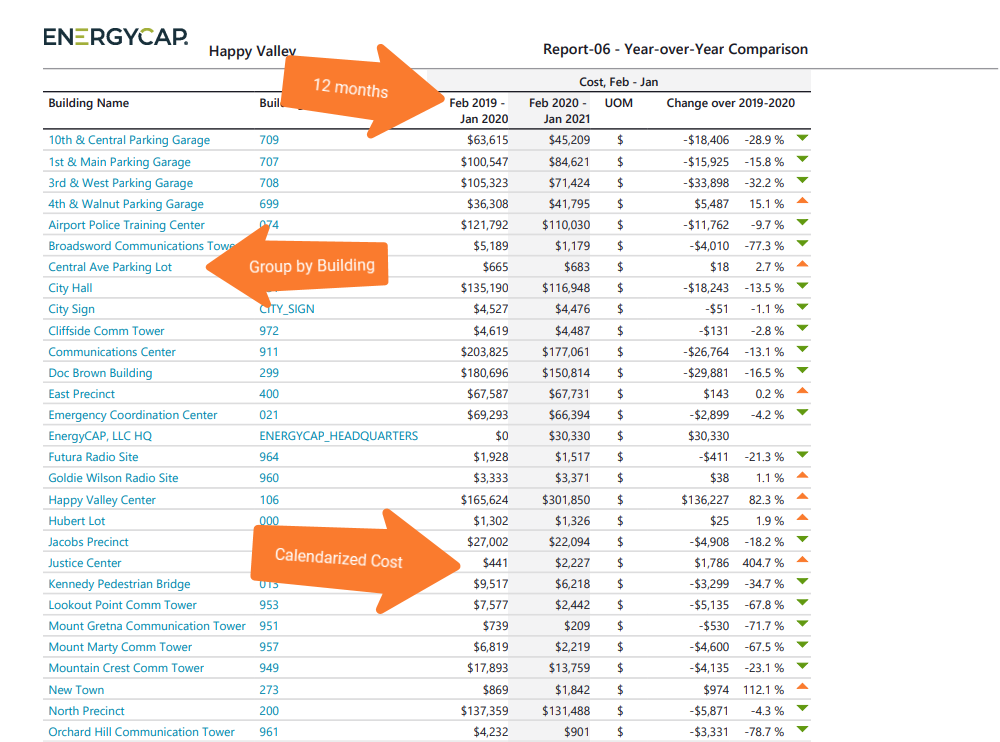
Task: Open Emergency Coordination Center link
Action: coord(133,415)
